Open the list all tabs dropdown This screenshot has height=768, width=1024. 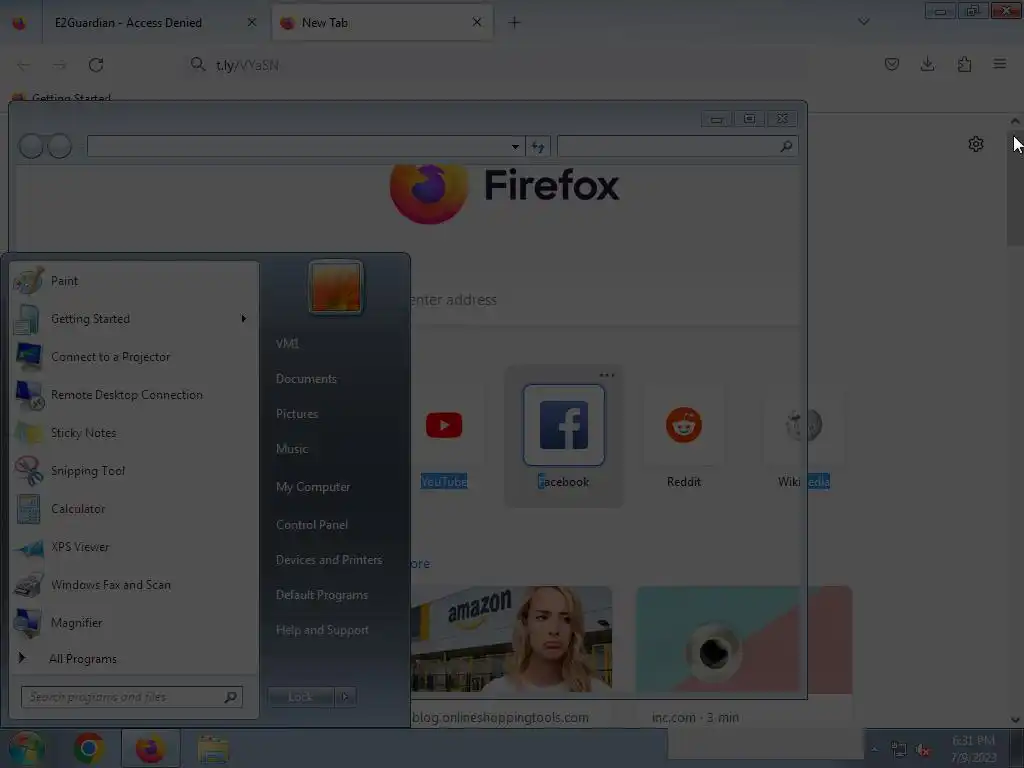pos(864,22)
